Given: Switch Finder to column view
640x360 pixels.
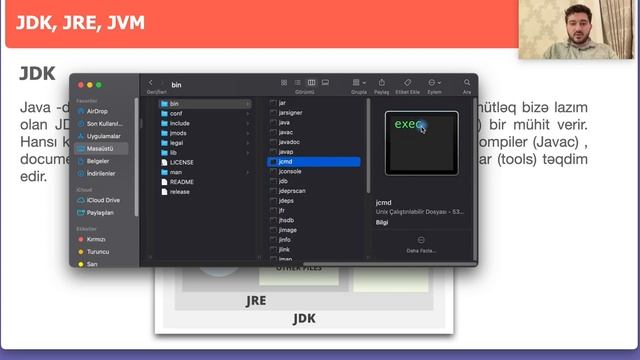Looking at the screenshot, I should point(311,82).
